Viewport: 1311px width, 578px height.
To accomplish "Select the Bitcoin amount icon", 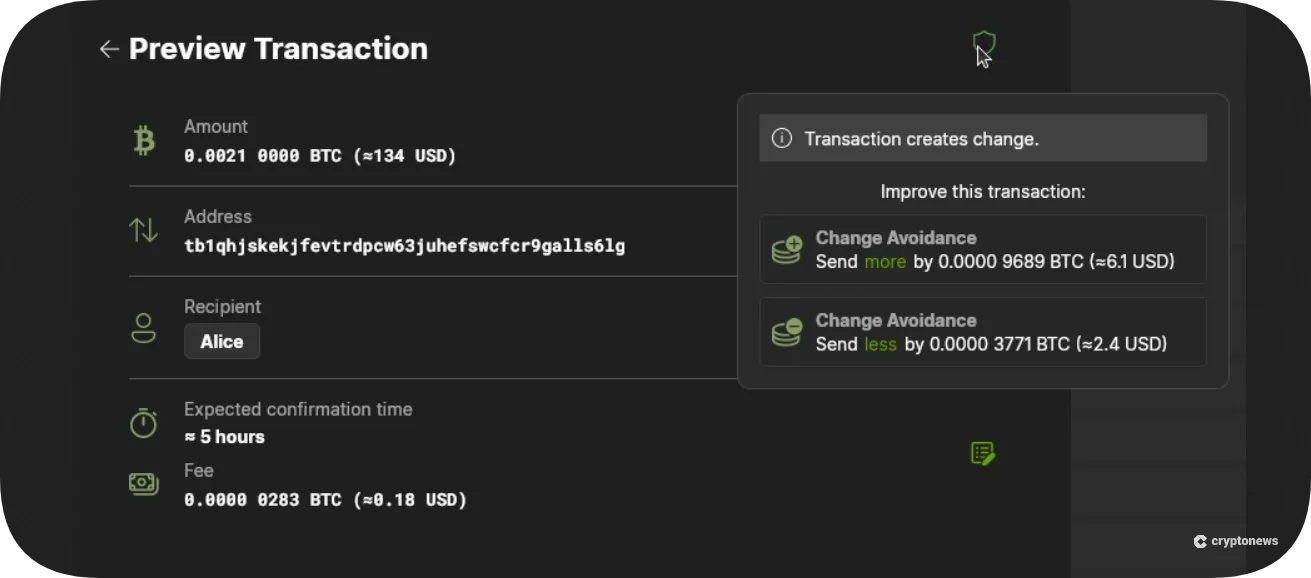I will coord(144,140).
